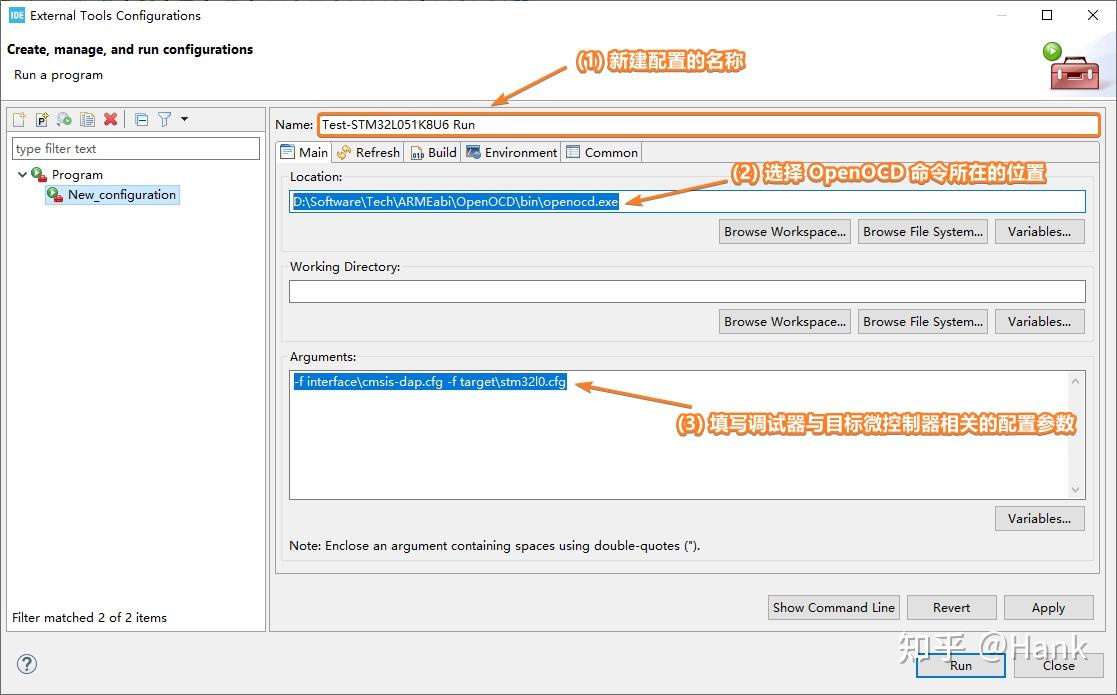Open the Common tab
The width and height of the screenshot is (1117, 695).
pyautogui.click(x=601, y=152)
